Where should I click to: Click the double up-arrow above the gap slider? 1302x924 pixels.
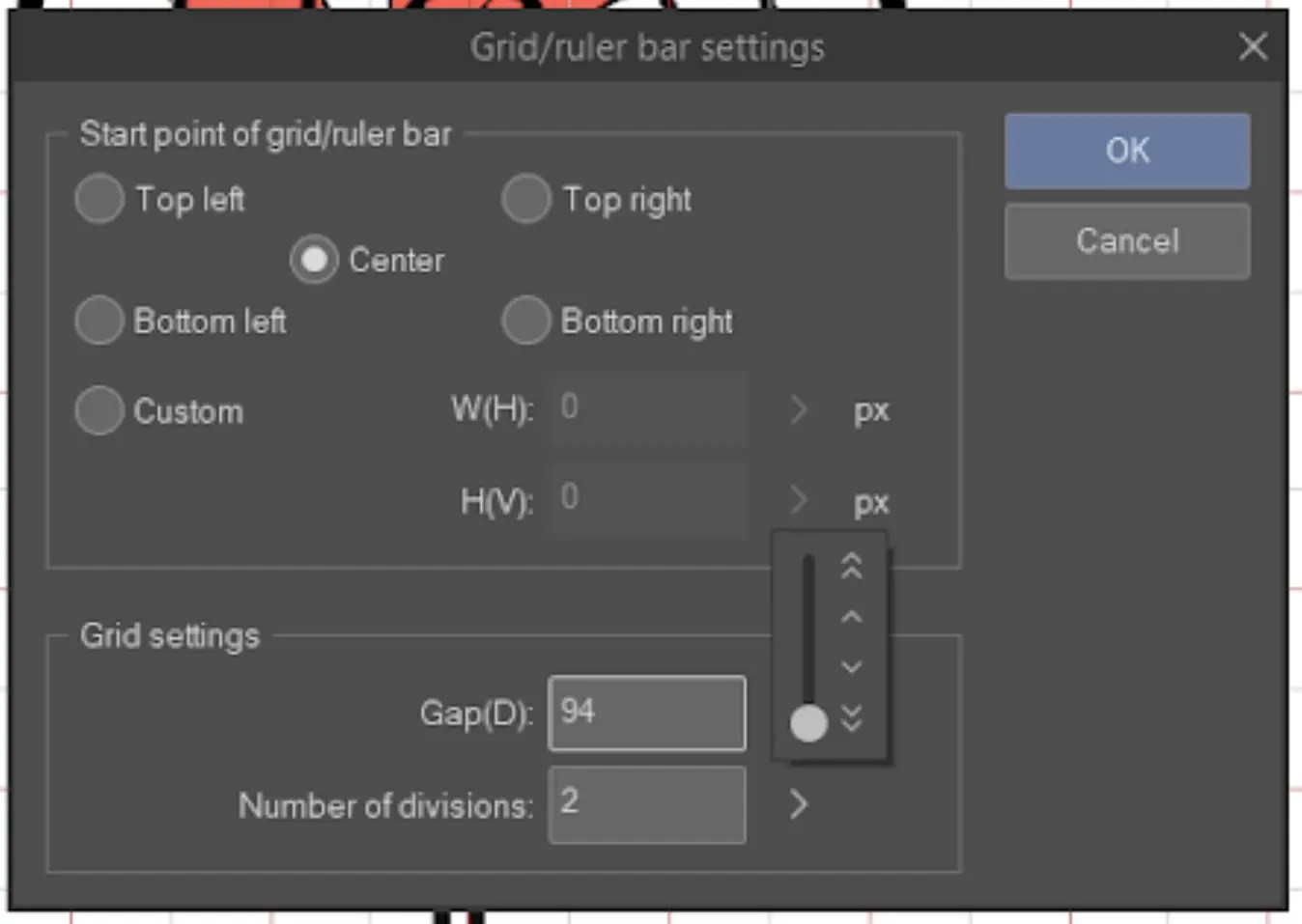click(851, 568)
